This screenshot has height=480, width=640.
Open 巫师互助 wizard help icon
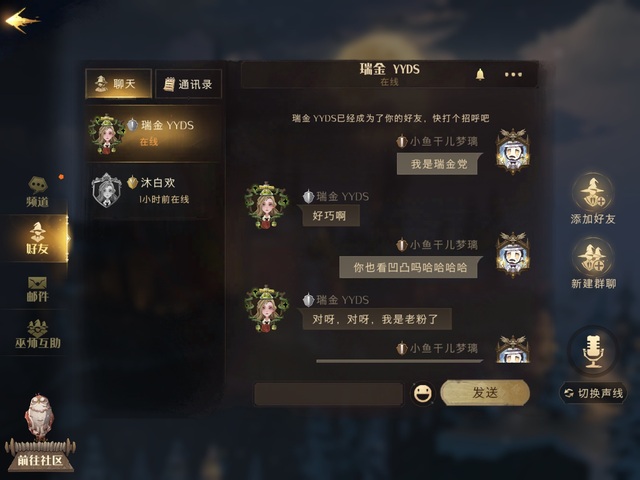[38, 334]
